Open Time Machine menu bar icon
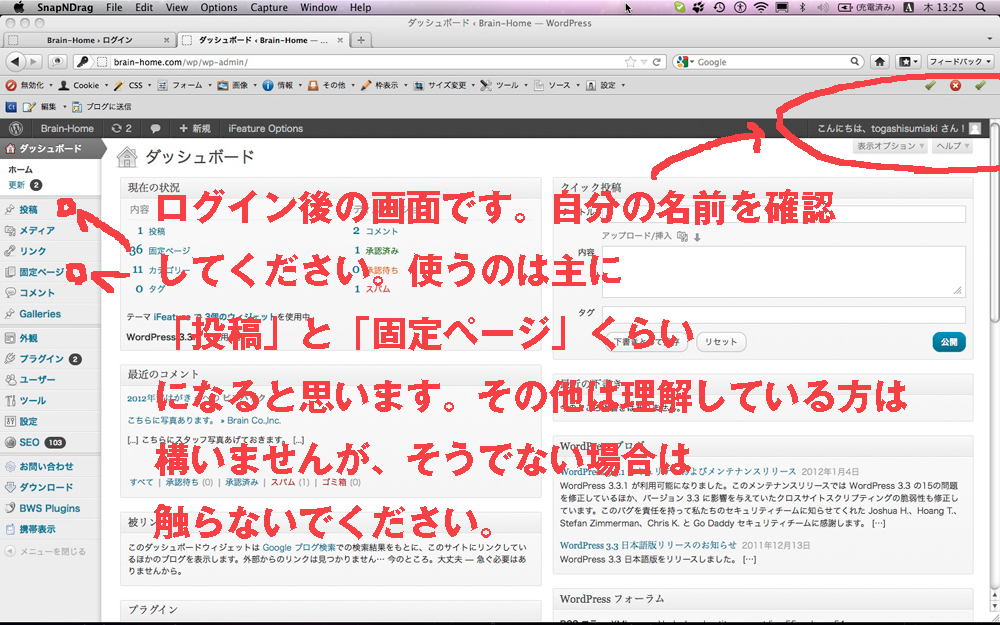This screenshot has height=625, width=1000. 719,8
